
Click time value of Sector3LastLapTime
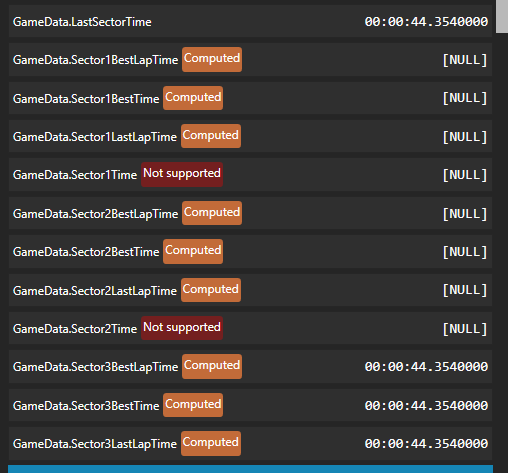click(426, 444)
